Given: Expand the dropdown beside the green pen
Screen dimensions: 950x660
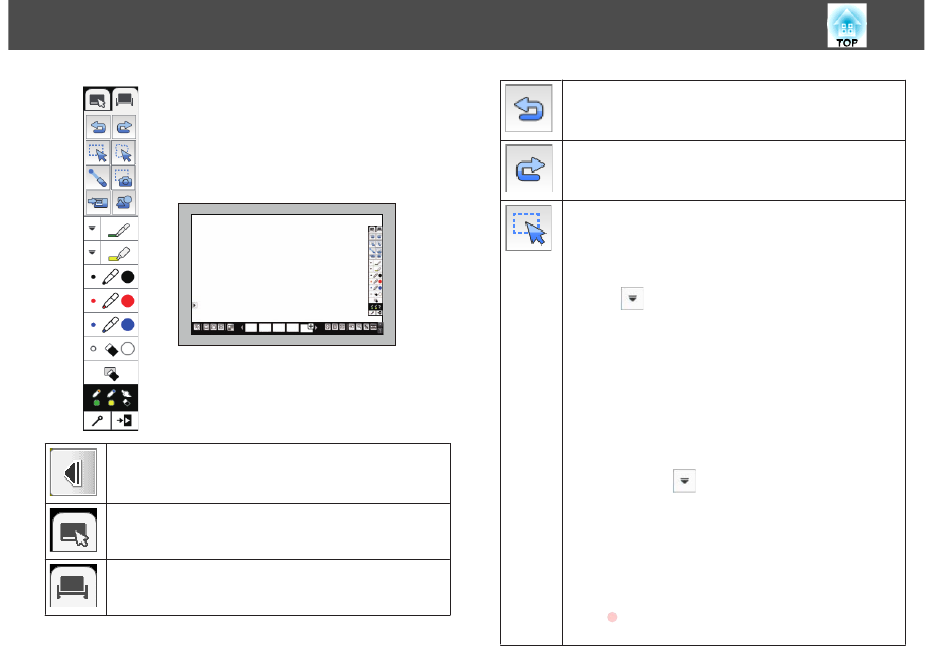Looking at the screenshot, I should 92,228.
